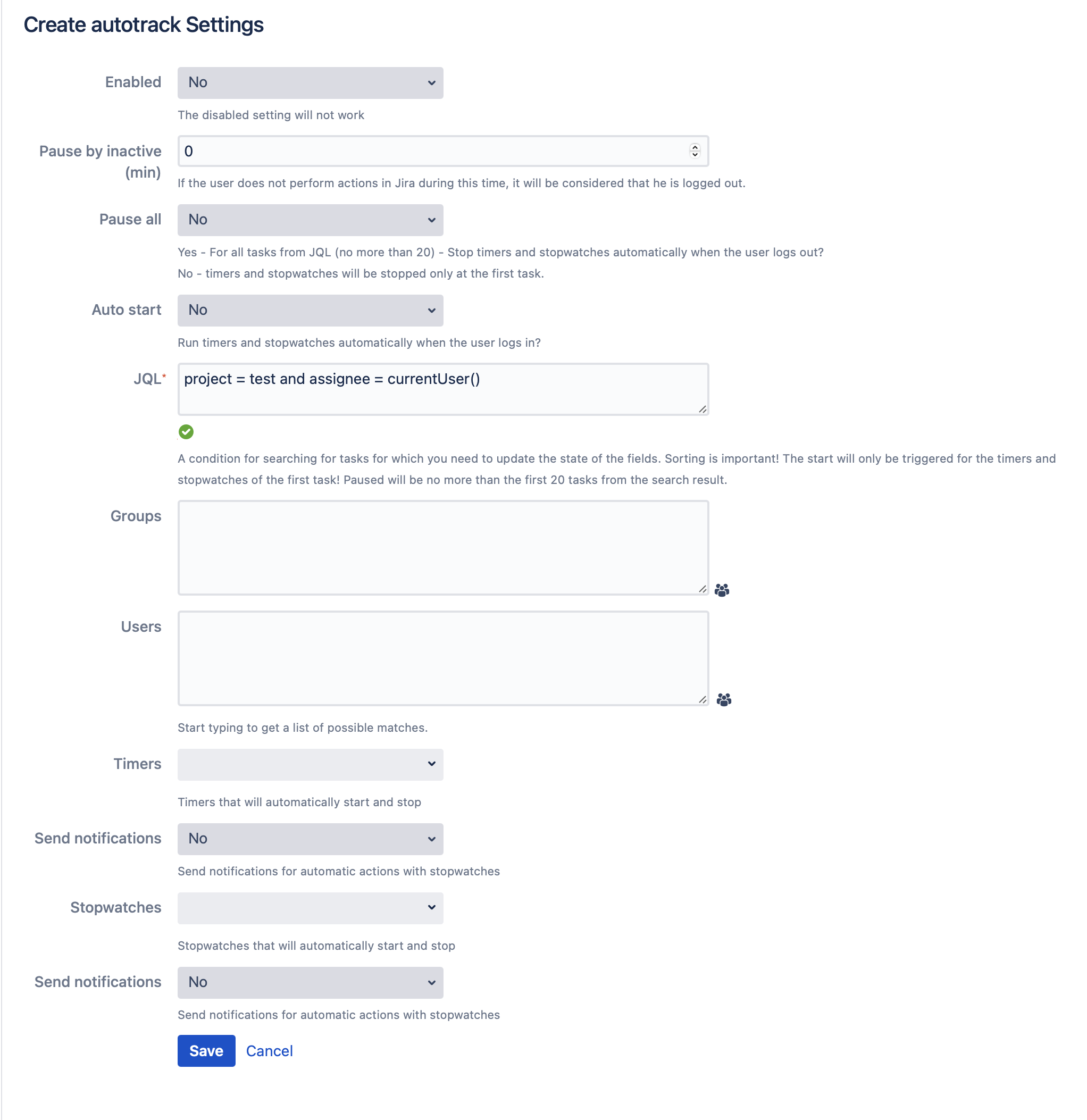
Task: Expand the Stopwatches selection dropdown
Action: click(311, 908)
